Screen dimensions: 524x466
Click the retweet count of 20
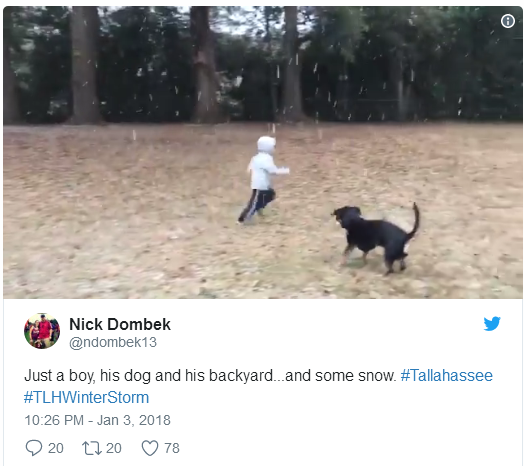[x=114, y=448]
